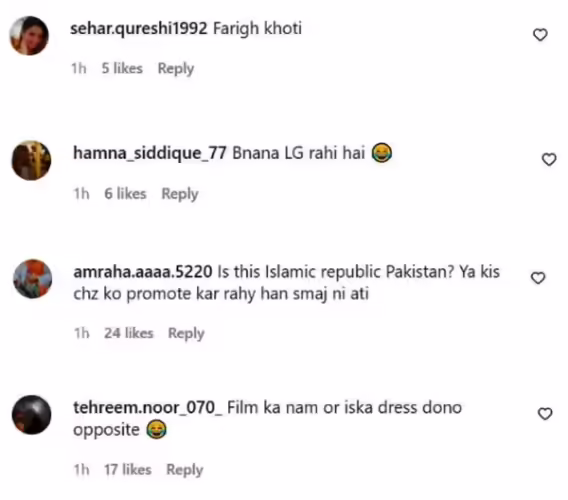The image size is (568, 500).
Task: Open username hamna_siddique_77 link
Action: tap(150, 153)
